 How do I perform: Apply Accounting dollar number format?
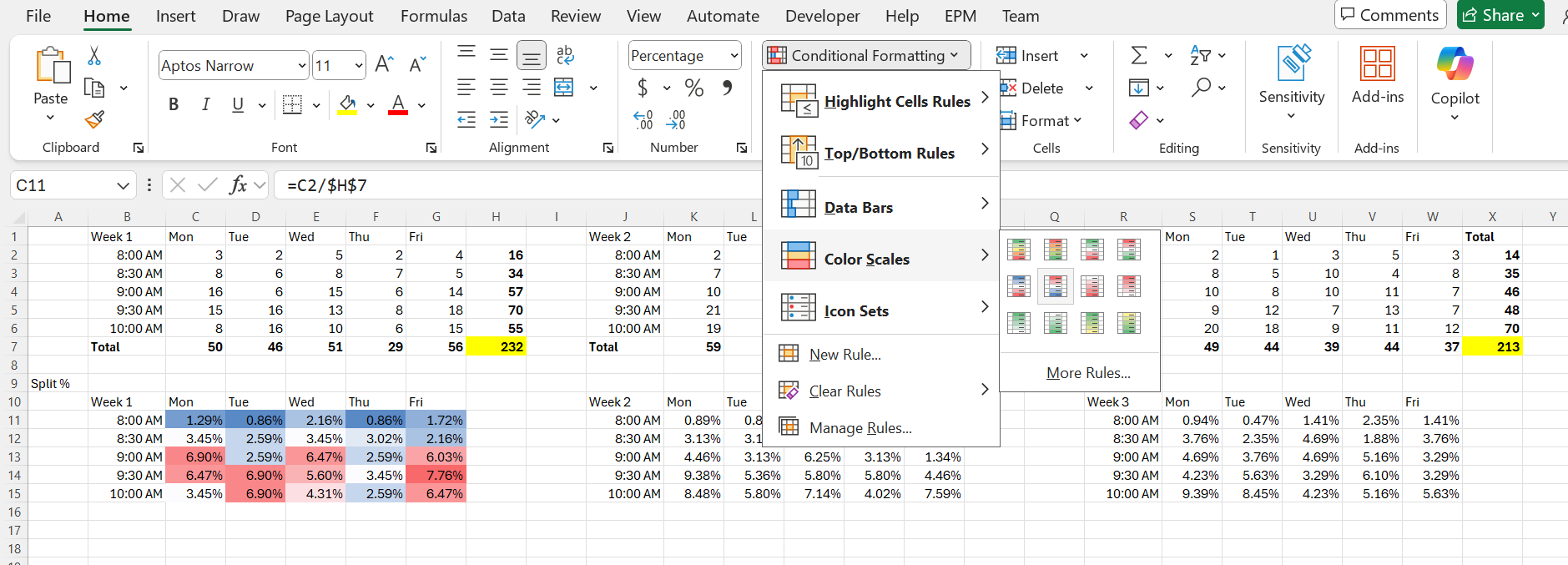point(643,88)
